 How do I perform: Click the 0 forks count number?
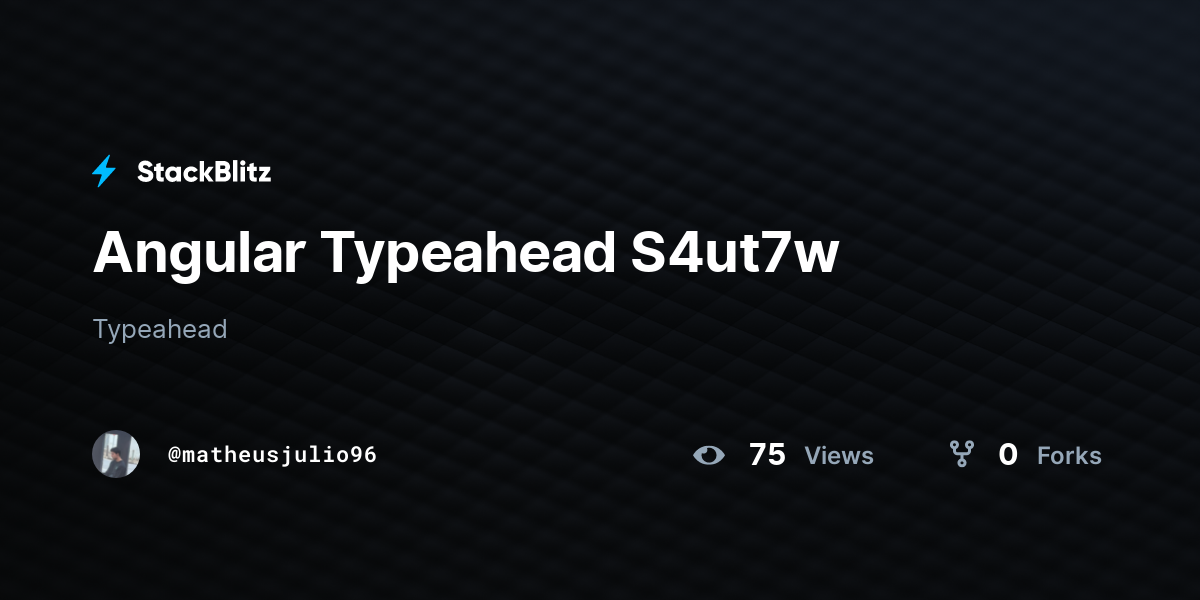tap(1008, 455)
